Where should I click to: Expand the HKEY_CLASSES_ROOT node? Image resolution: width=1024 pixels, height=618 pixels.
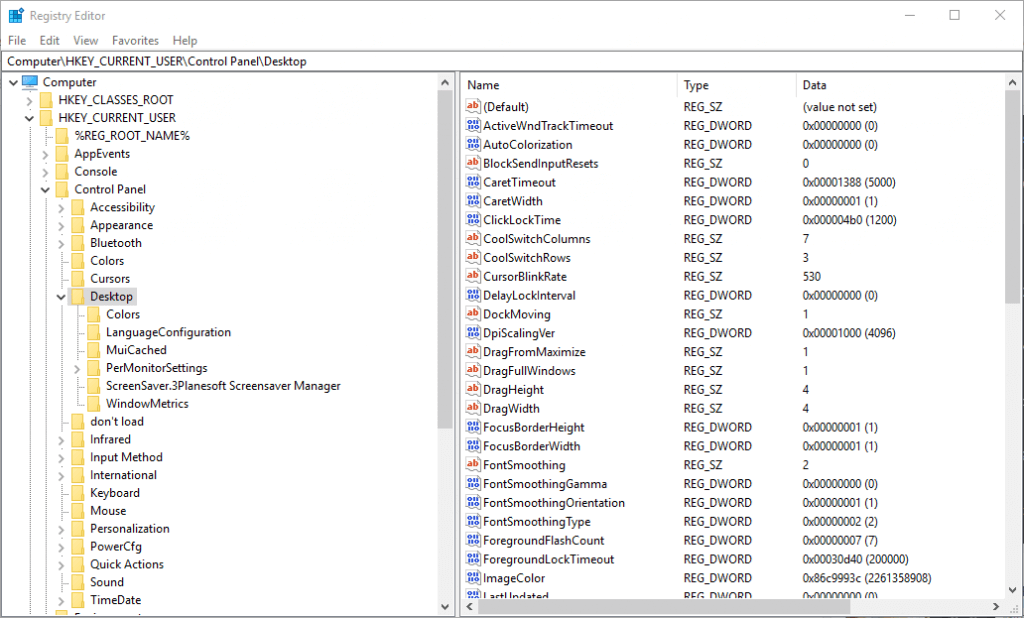(x=31, y=99)
